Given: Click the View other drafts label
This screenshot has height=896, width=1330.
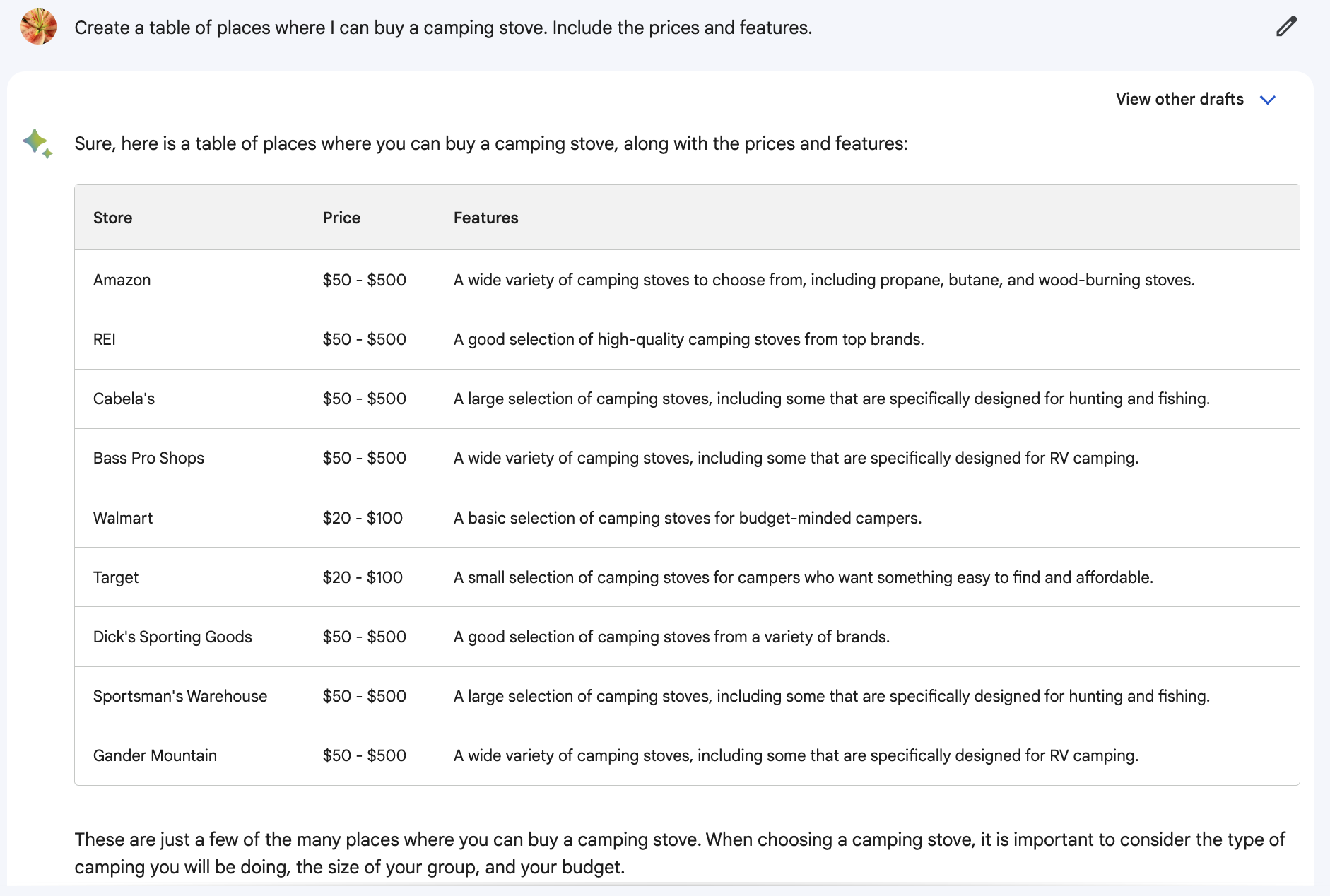Looking at the screenshot, I should click(1179, 100).
